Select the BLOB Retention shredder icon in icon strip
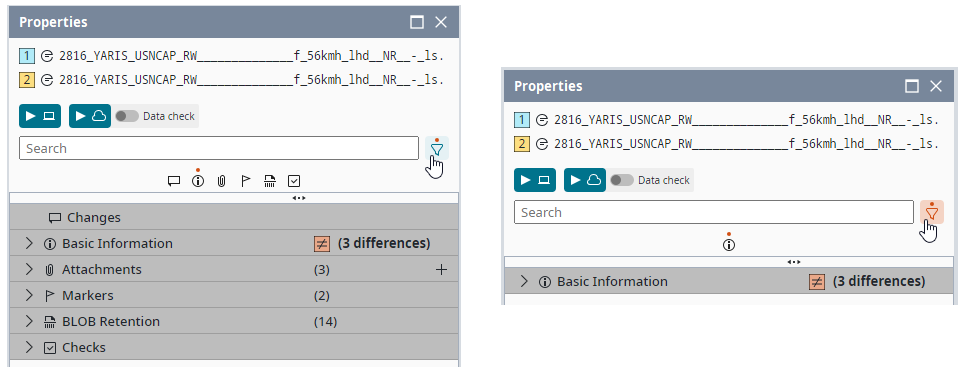Image resolution: width=965 pixels, height=374 pixels. (270, 181)
